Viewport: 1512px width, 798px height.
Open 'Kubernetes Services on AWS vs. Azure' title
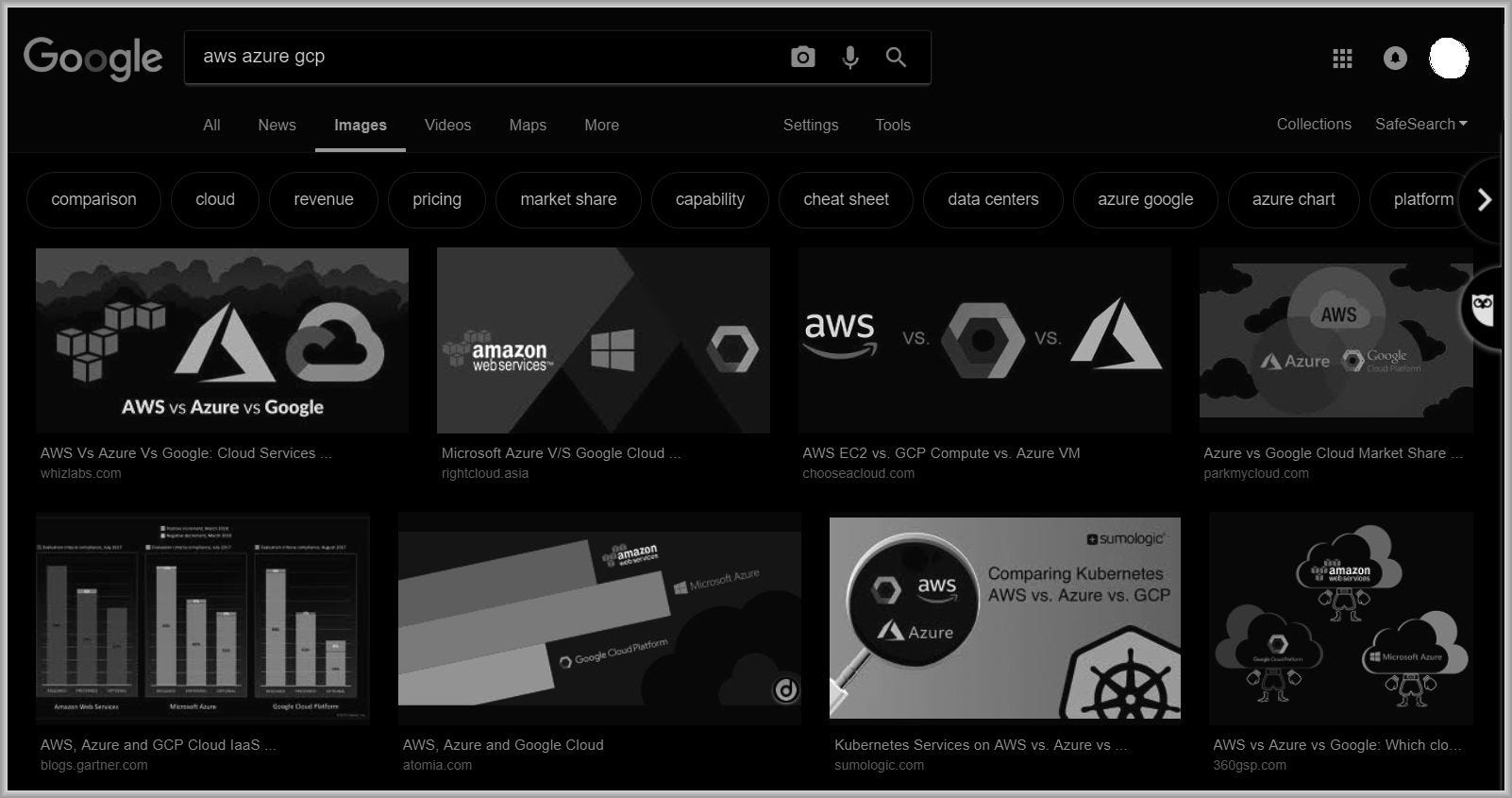click(x=981, y=745)
